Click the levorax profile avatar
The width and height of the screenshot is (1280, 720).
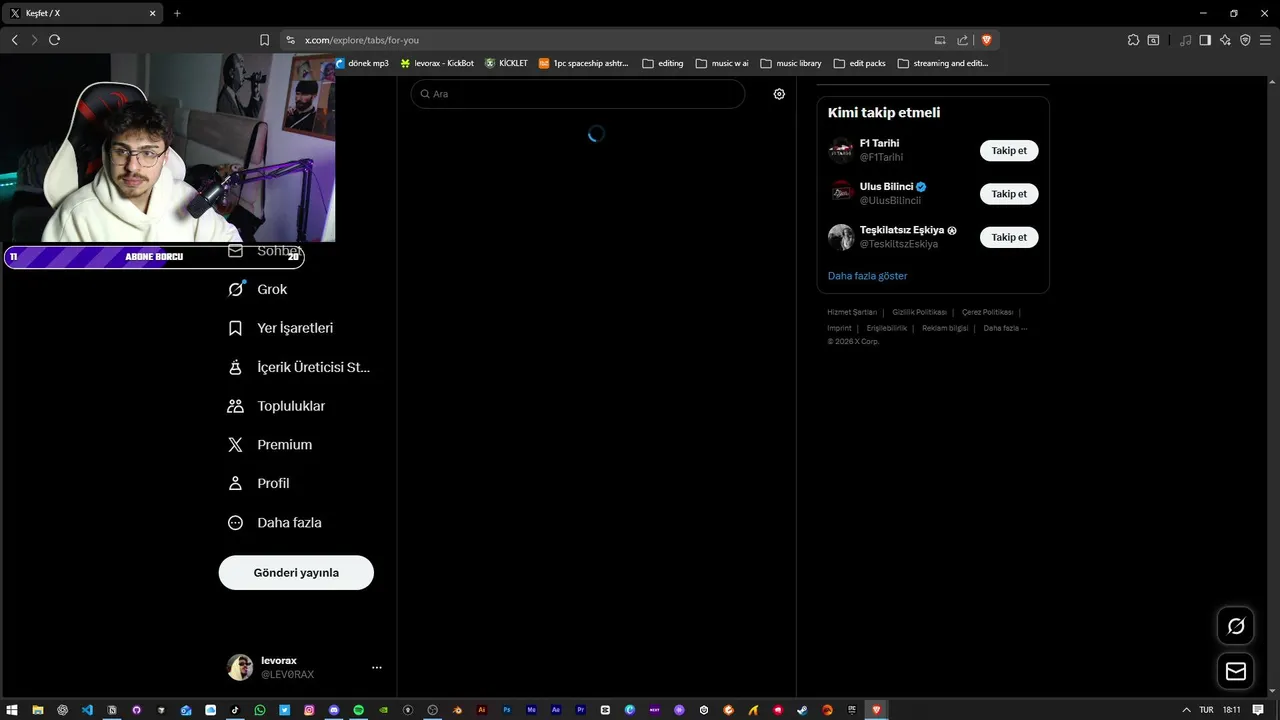(240, 667)
